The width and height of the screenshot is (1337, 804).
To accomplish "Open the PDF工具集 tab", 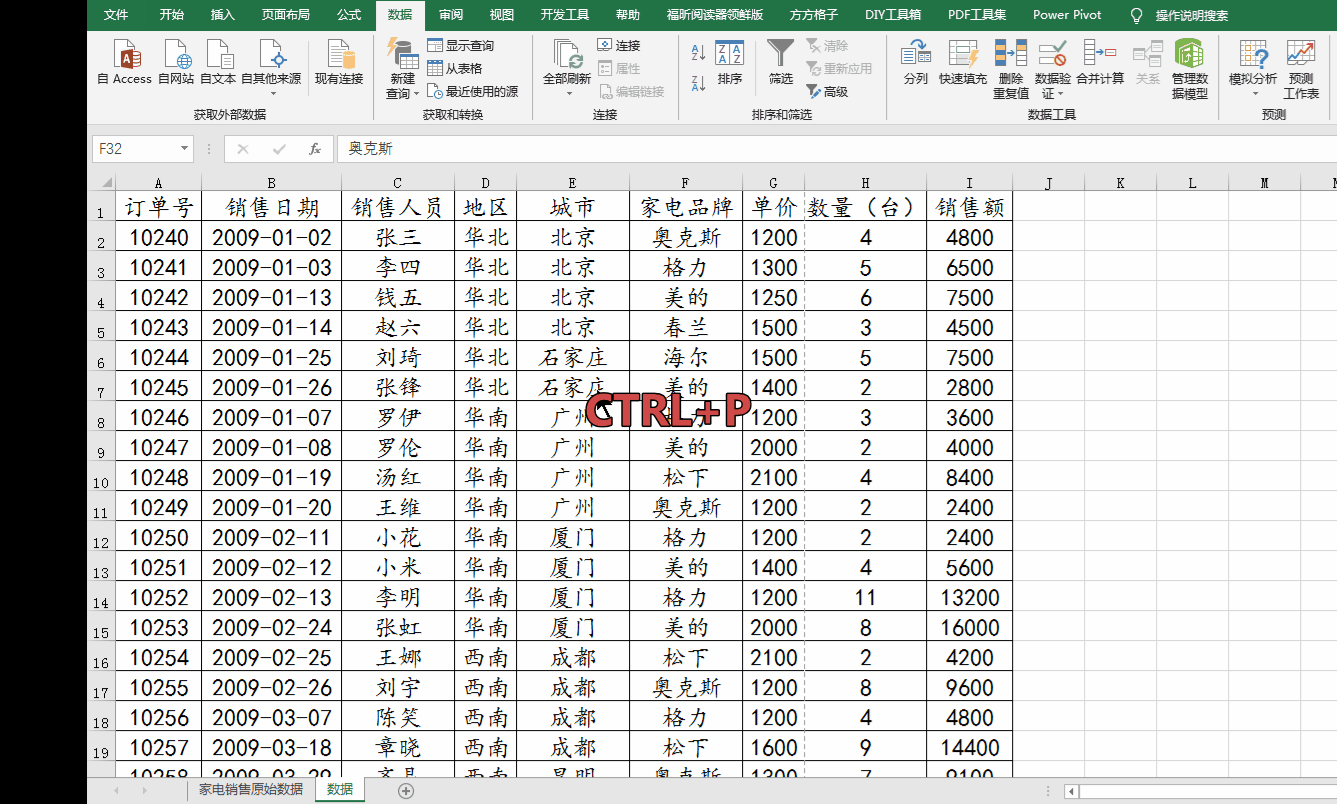I will click(x=977, y=15).
